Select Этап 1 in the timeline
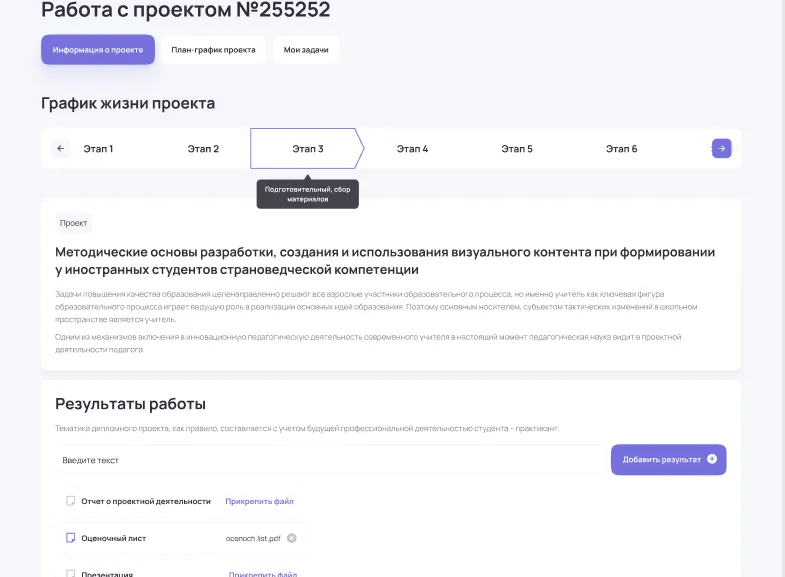The height and width of the screenshot is (577, 785). click(x=98, y=149)
